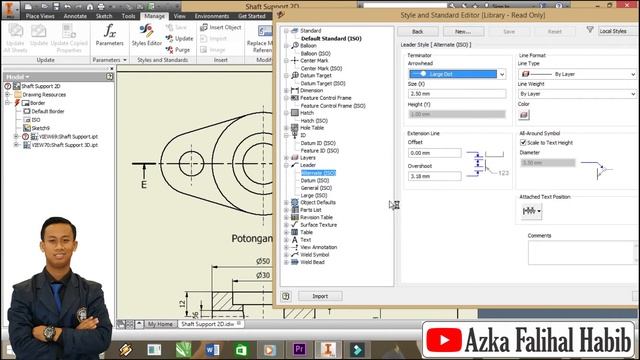Select the Feature Control Frame icon
This screenshot has width=640, height=360.
click(x=295, y=98)
